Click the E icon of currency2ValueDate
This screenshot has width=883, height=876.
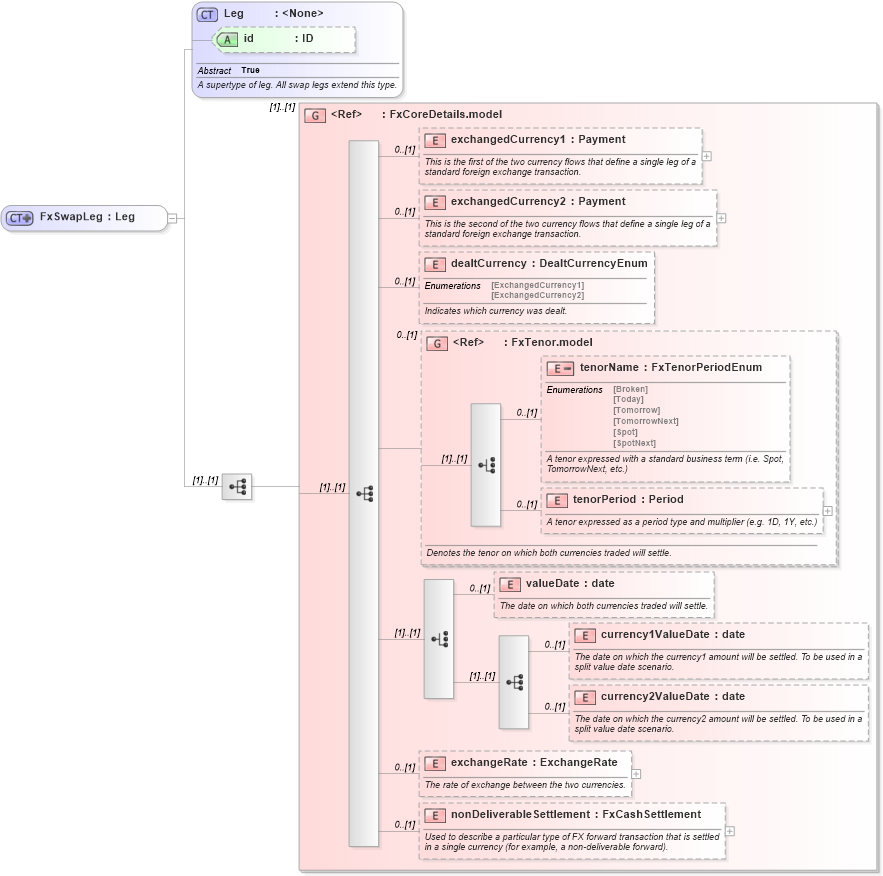click(585, 698)
